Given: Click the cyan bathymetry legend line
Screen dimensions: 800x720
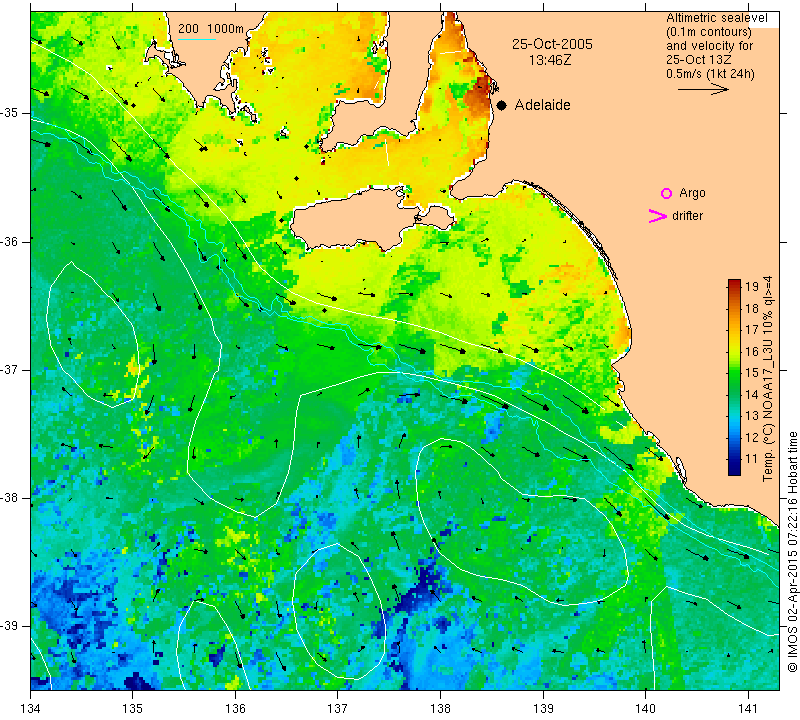Looking at the screenshot, I should 197,39.
